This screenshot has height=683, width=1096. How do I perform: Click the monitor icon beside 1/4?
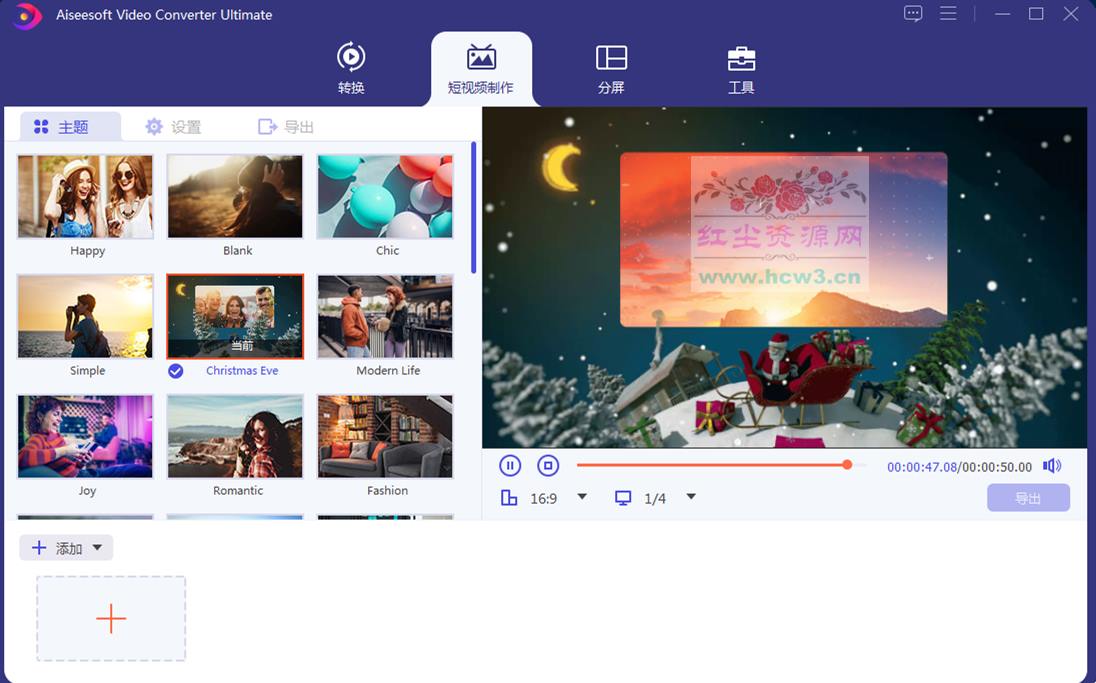pyautogui.click(x=623, y=498)
